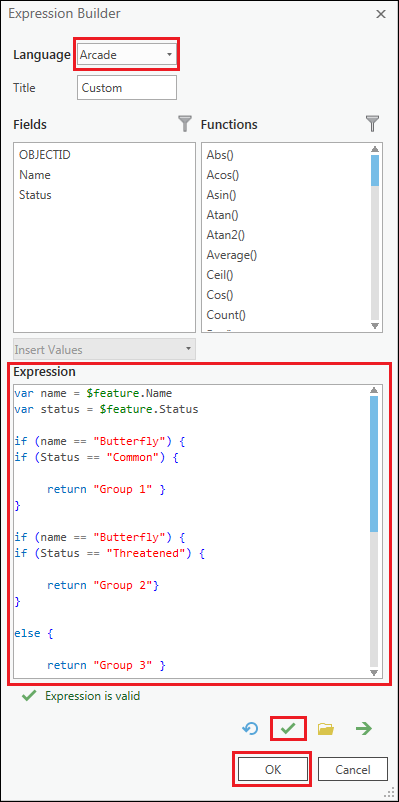Select the Atan() function
Screen dimensions: 399x802
tap(223, 215)
